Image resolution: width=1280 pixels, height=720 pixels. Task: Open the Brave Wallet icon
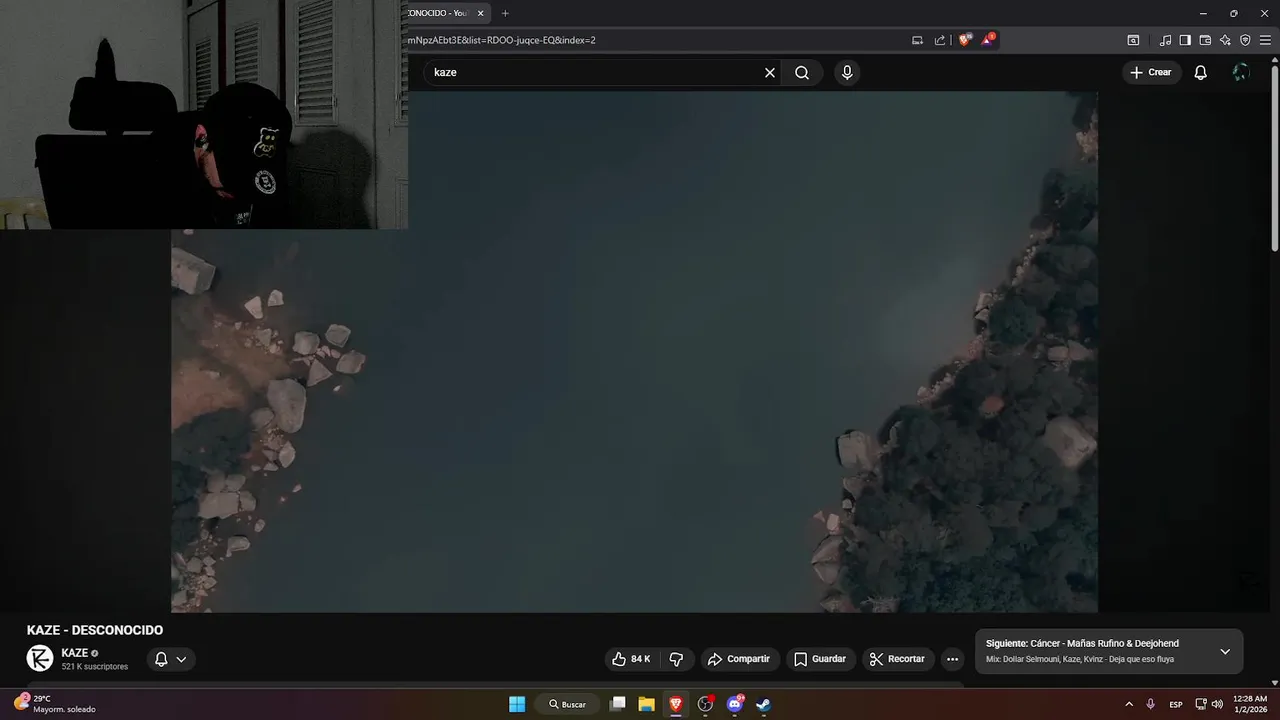pyautogui.click(x=1205, y=40)
